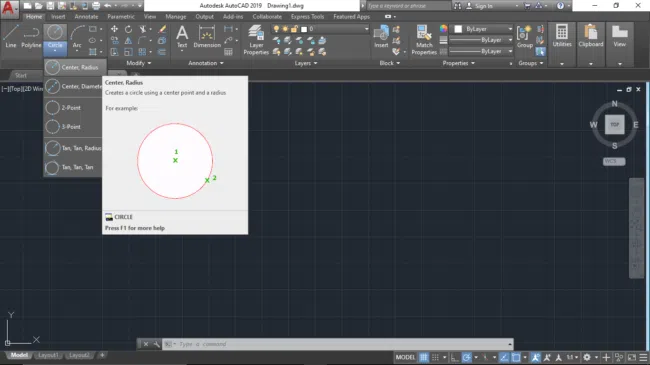This screenshot has height=365, width=650.
Task: Open the Insert ribbon tab
Action: [x=58, y=17]
